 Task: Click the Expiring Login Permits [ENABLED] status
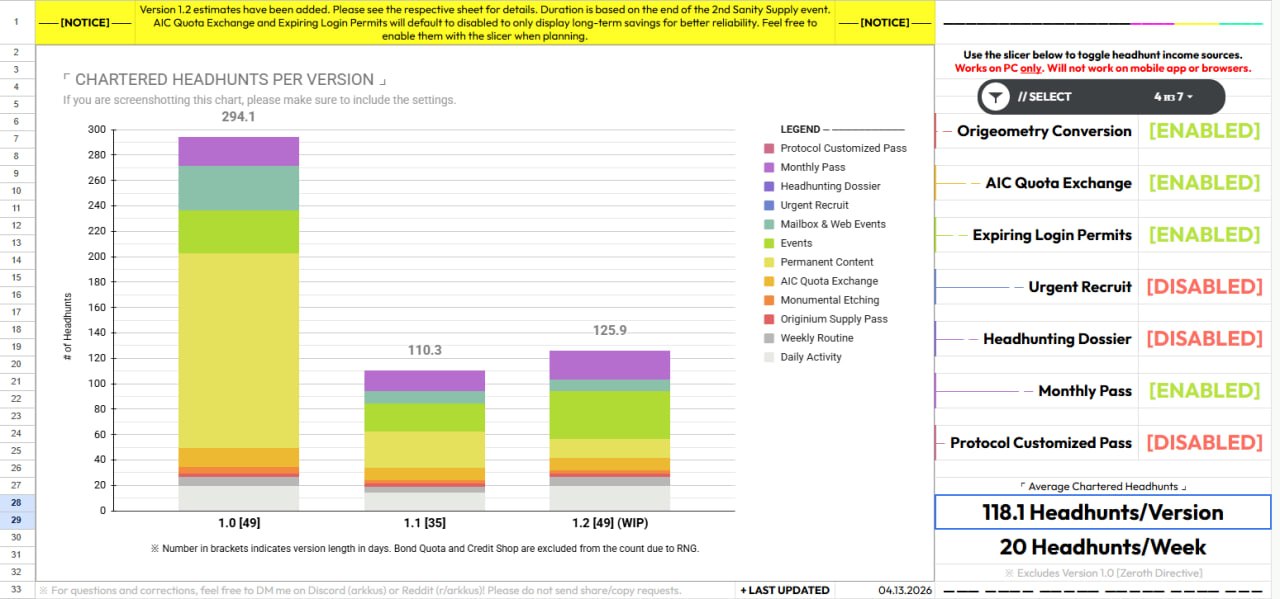click(1204, 235)
